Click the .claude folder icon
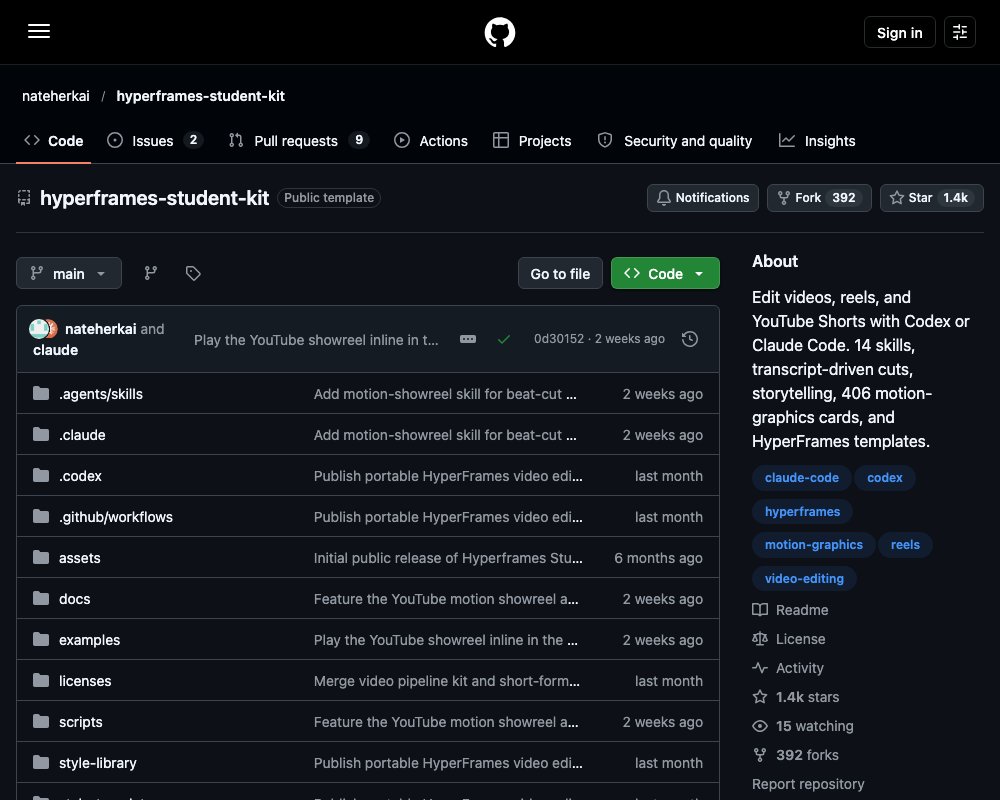Screen dimensions: 1000x800 41,434
